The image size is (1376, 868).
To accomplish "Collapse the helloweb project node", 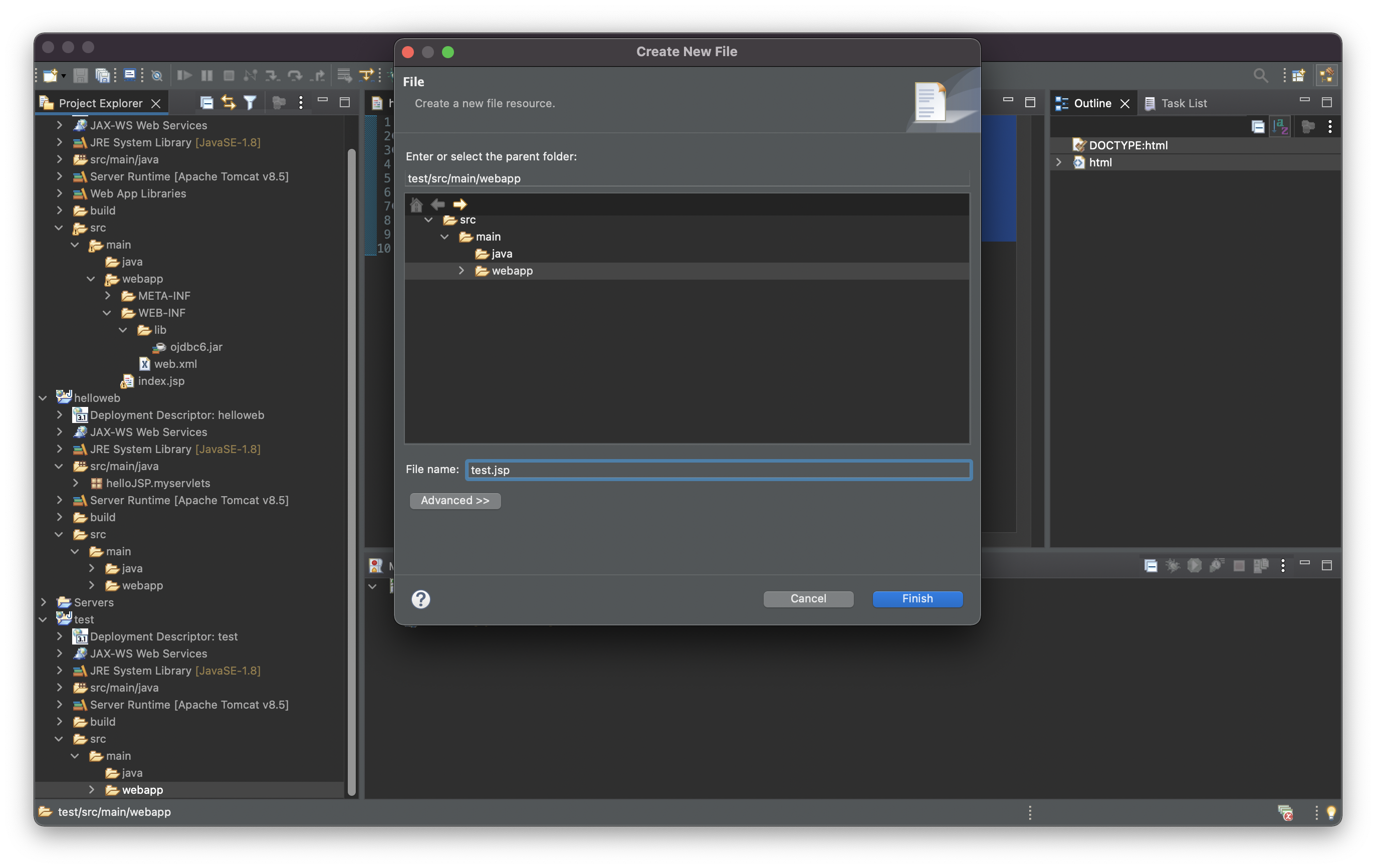I will (x=43, y=398).
